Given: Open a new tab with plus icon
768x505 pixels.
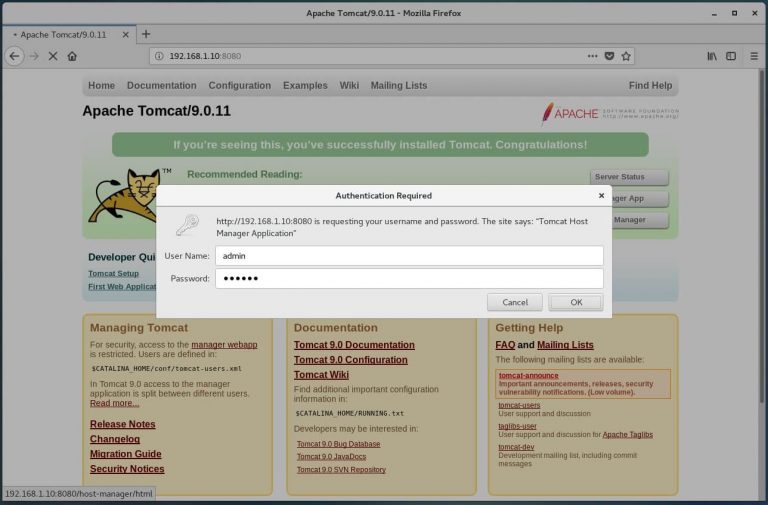Looking at the screenshot, I should [x=146, y=34].
